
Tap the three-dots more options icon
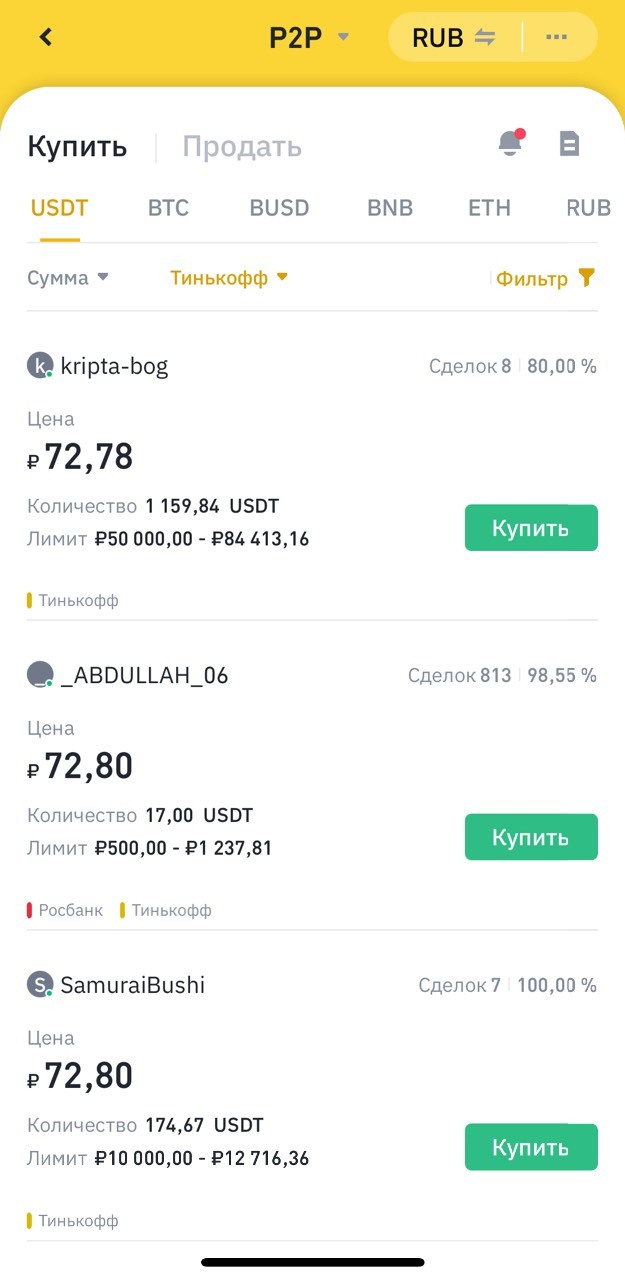tap(557, 38)
